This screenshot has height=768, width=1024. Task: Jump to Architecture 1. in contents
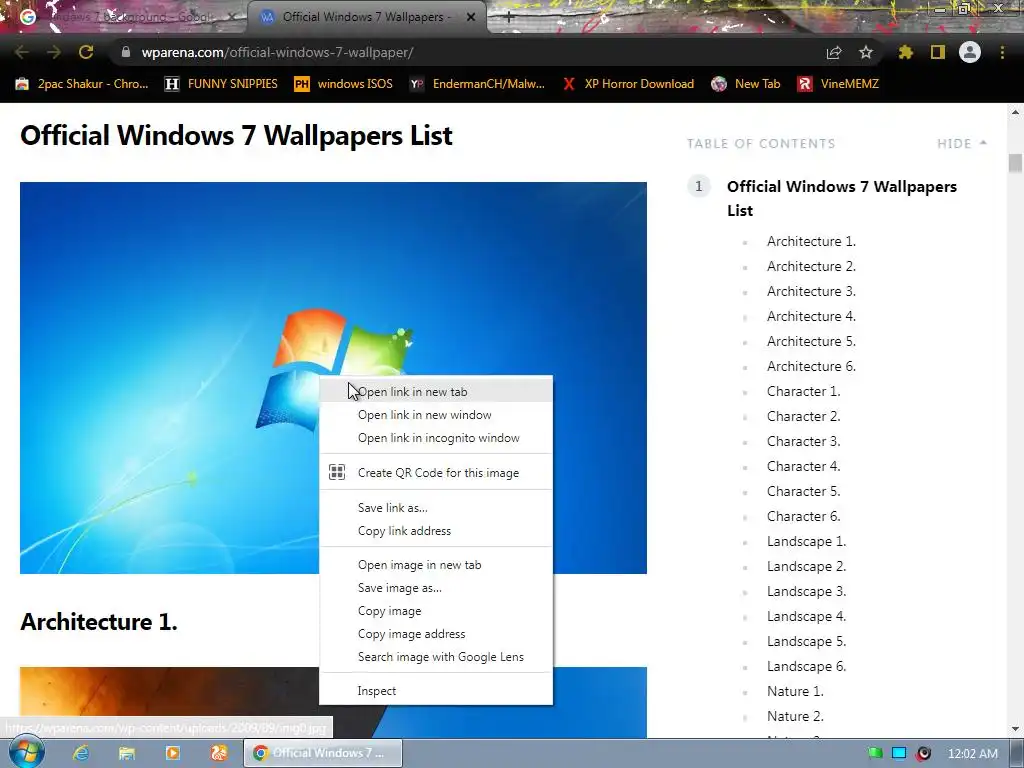click(811, 242)
